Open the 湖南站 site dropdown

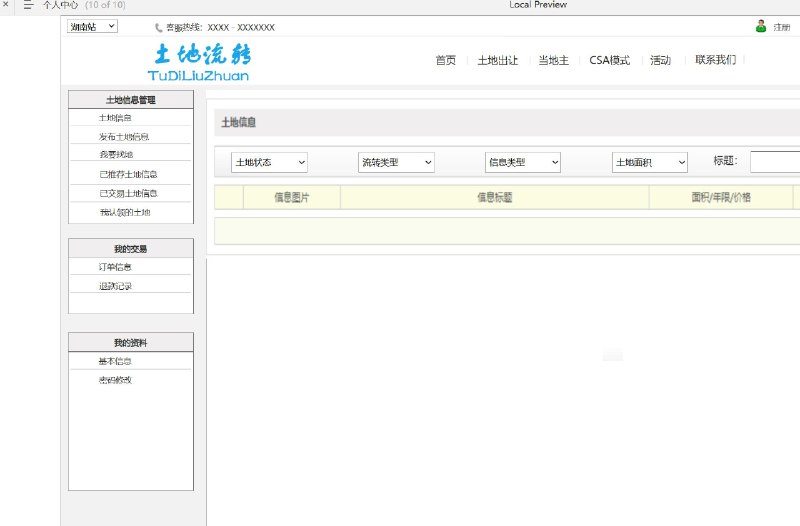92,27
